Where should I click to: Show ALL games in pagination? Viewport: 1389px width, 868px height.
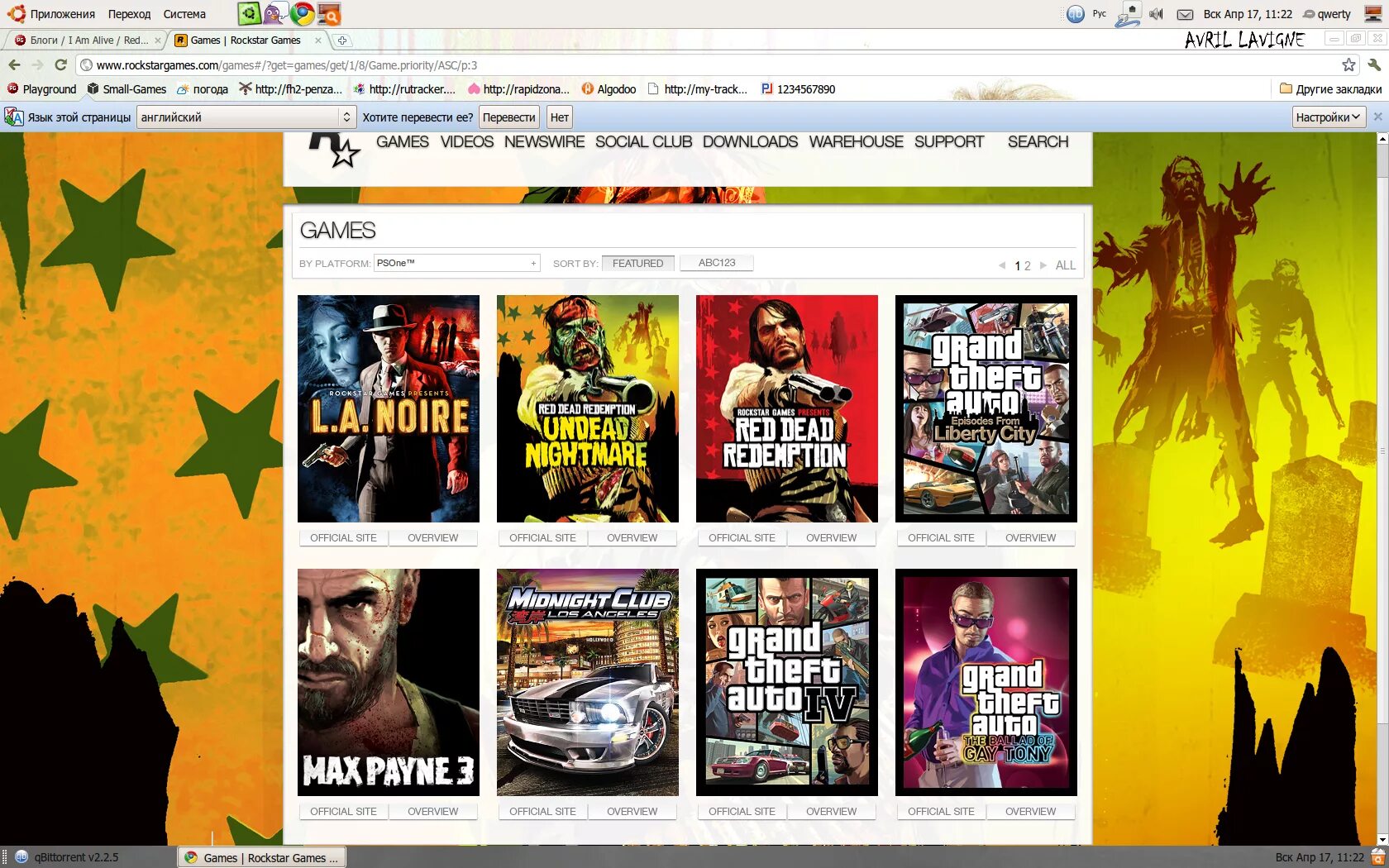[1066, 265]
